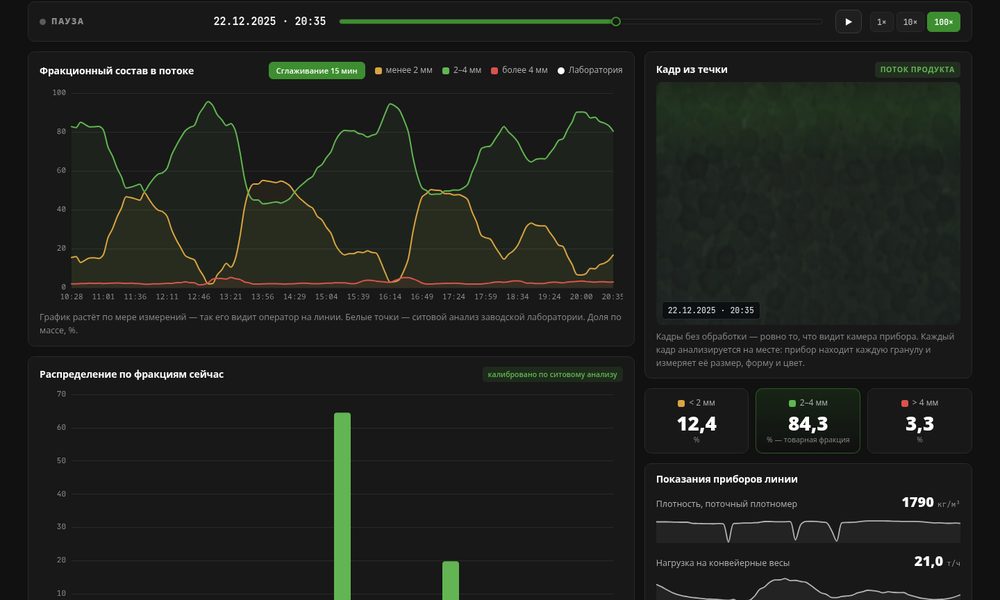Click the density value '1790'
Image resolution: width=1000 pixels, height=600 pixels.
point(917,502)
